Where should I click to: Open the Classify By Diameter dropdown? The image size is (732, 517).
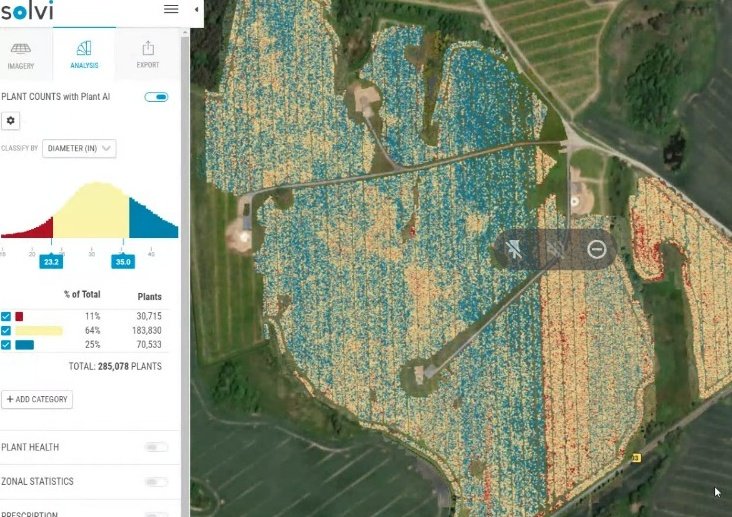click(x=79, y=149)
